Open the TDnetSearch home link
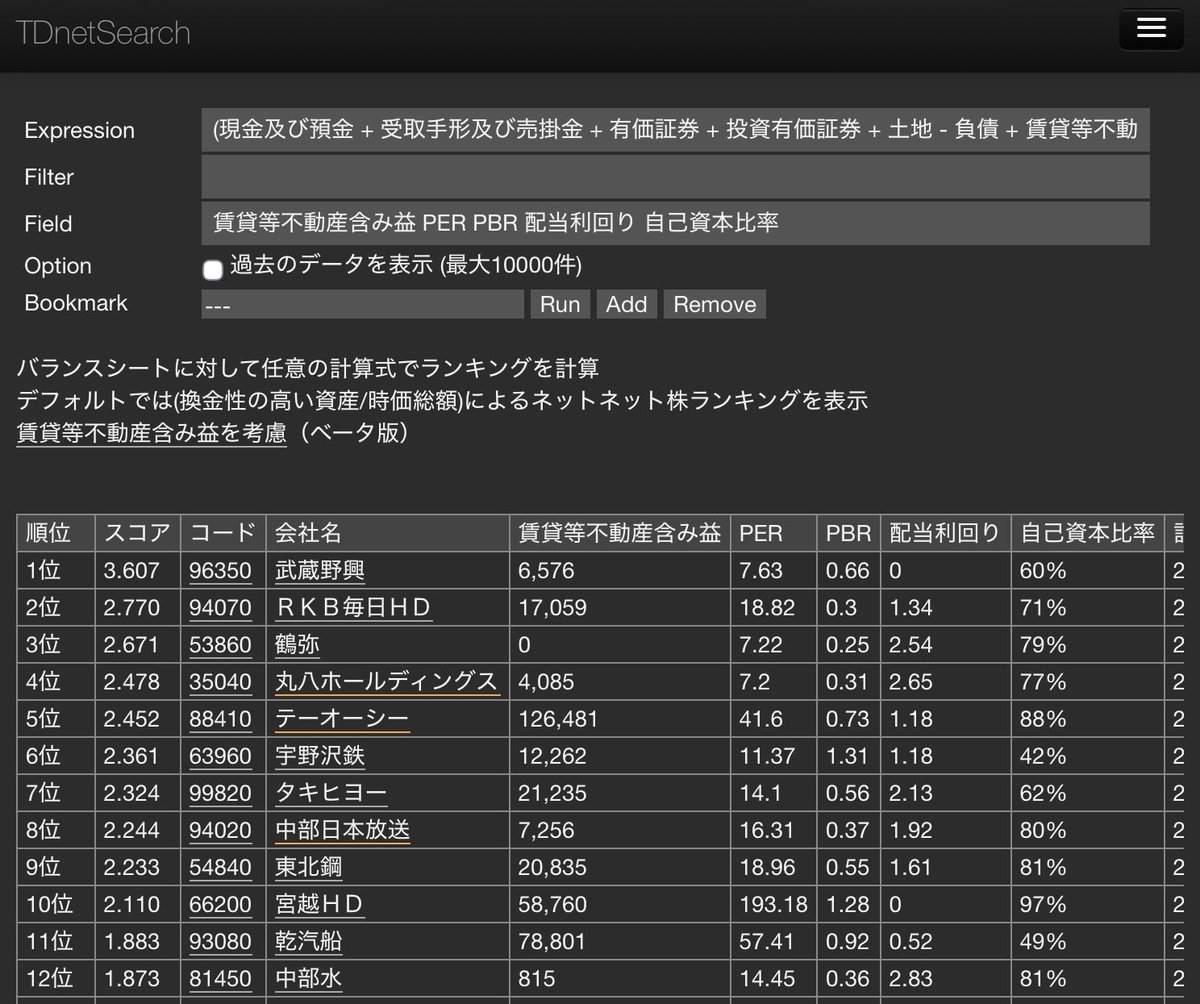1200x1004 pixels. (103, 32)
